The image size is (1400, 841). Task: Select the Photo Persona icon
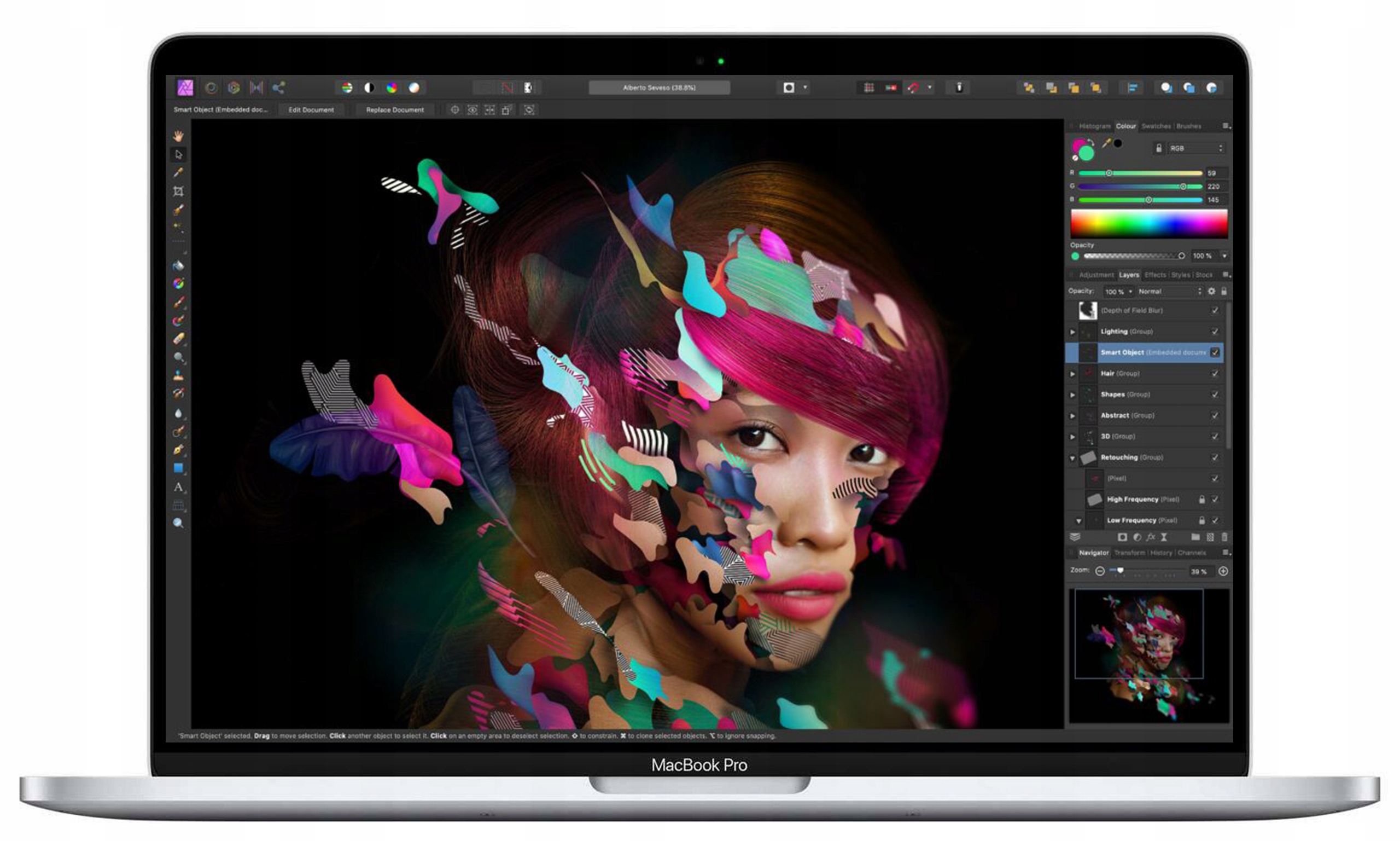[185, 88]
